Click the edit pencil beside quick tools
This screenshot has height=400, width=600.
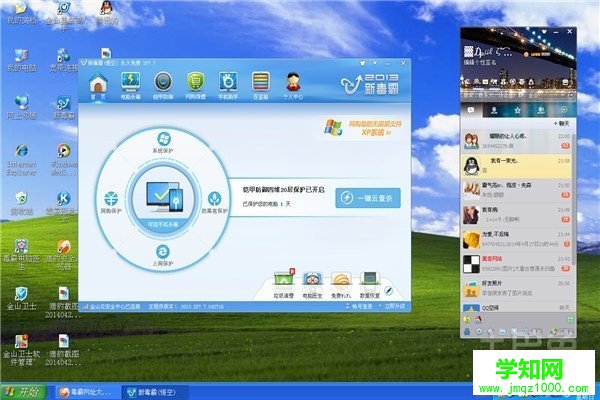coord(388,291)
